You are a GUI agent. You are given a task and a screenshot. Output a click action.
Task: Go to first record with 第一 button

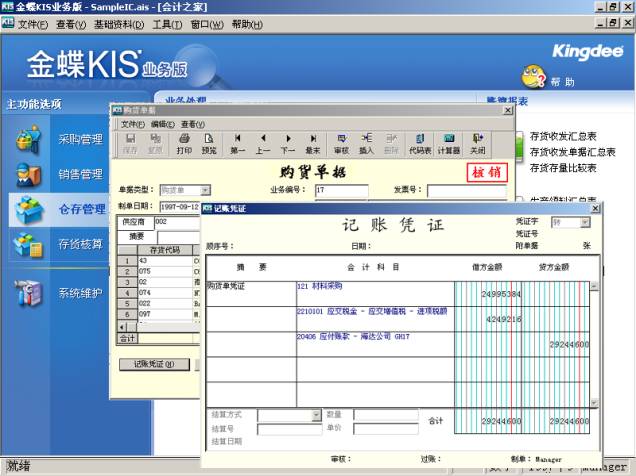[x=238, y=144]
